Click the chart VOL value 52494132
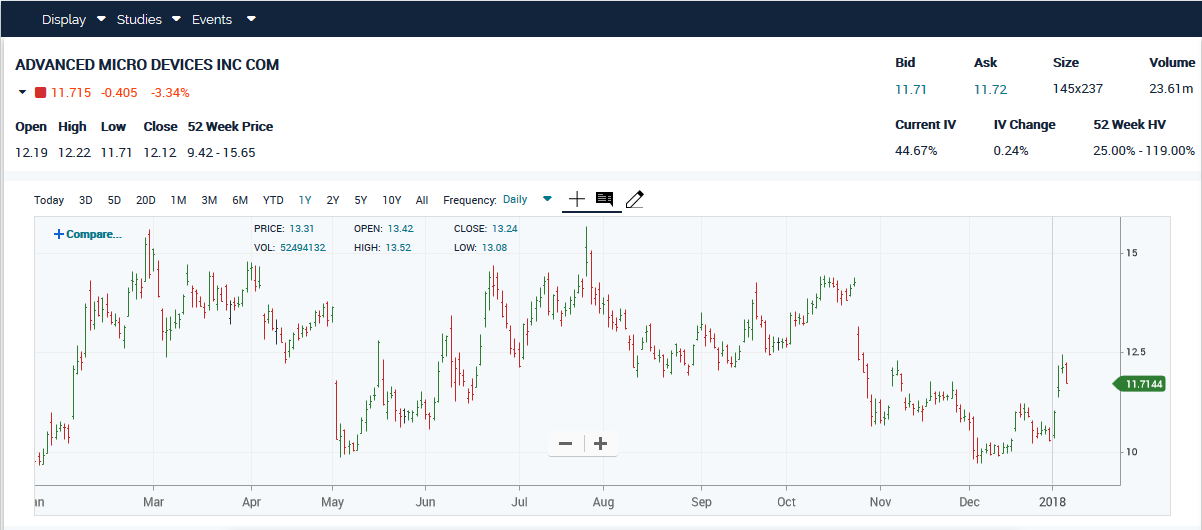Screen dimensions: 1202x530 [x=303, y=247]
